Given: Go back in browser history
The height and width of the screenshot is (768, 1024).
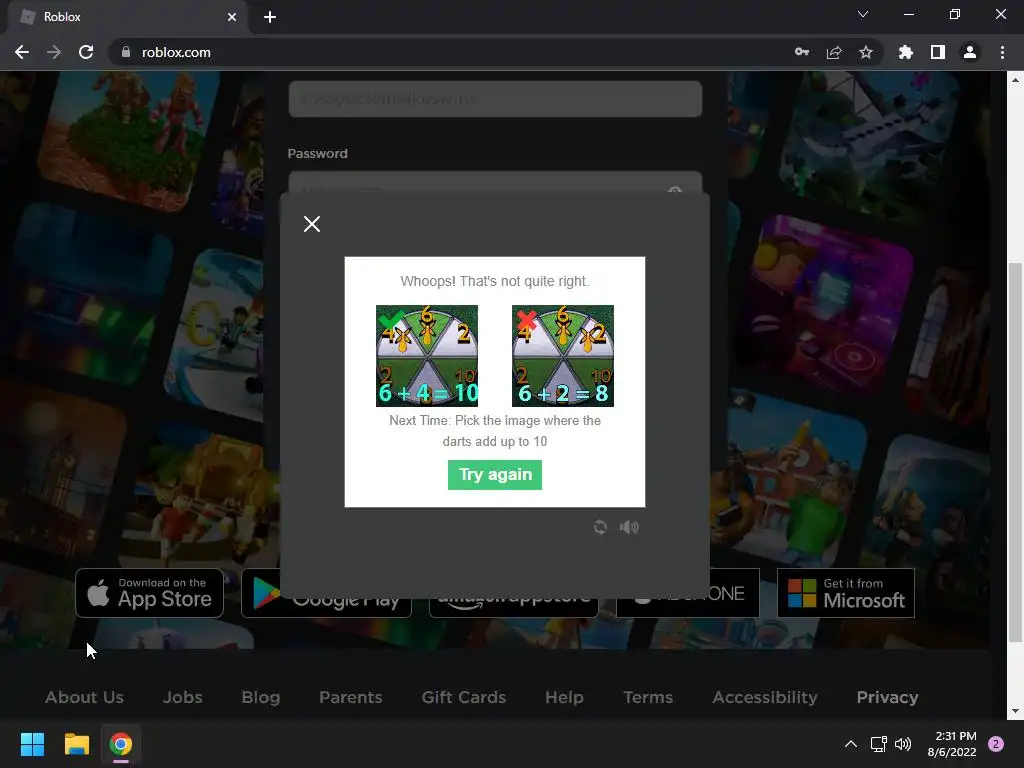Looking at the screenshot, I should (x=22, y=52).
